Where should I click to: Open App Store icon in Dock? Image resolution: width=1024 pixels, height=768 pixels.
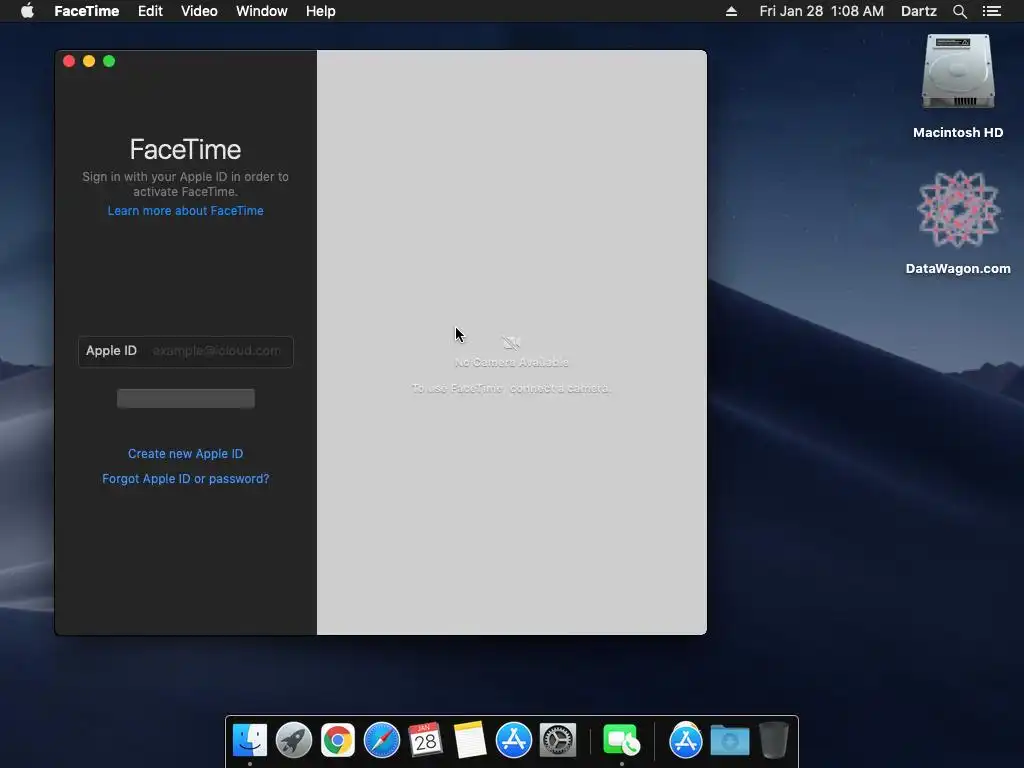tap(514, 741)
